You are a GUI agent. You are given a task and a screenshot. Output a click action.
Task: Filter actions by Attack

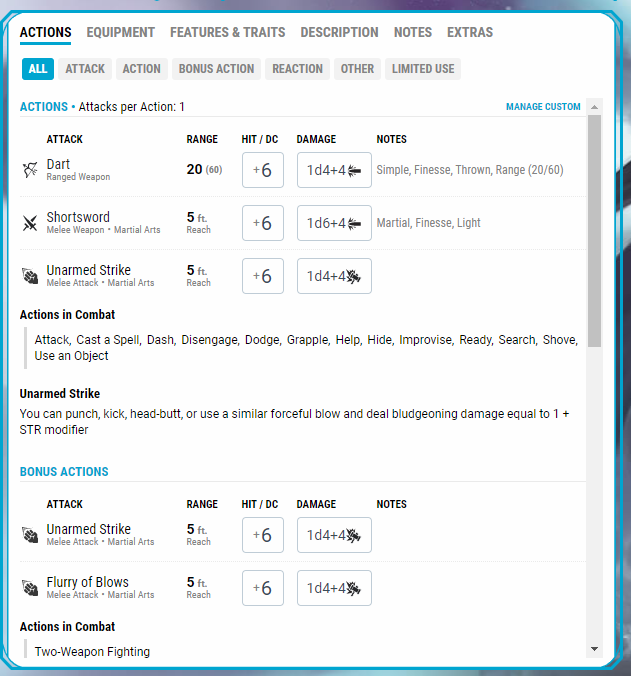85,69
